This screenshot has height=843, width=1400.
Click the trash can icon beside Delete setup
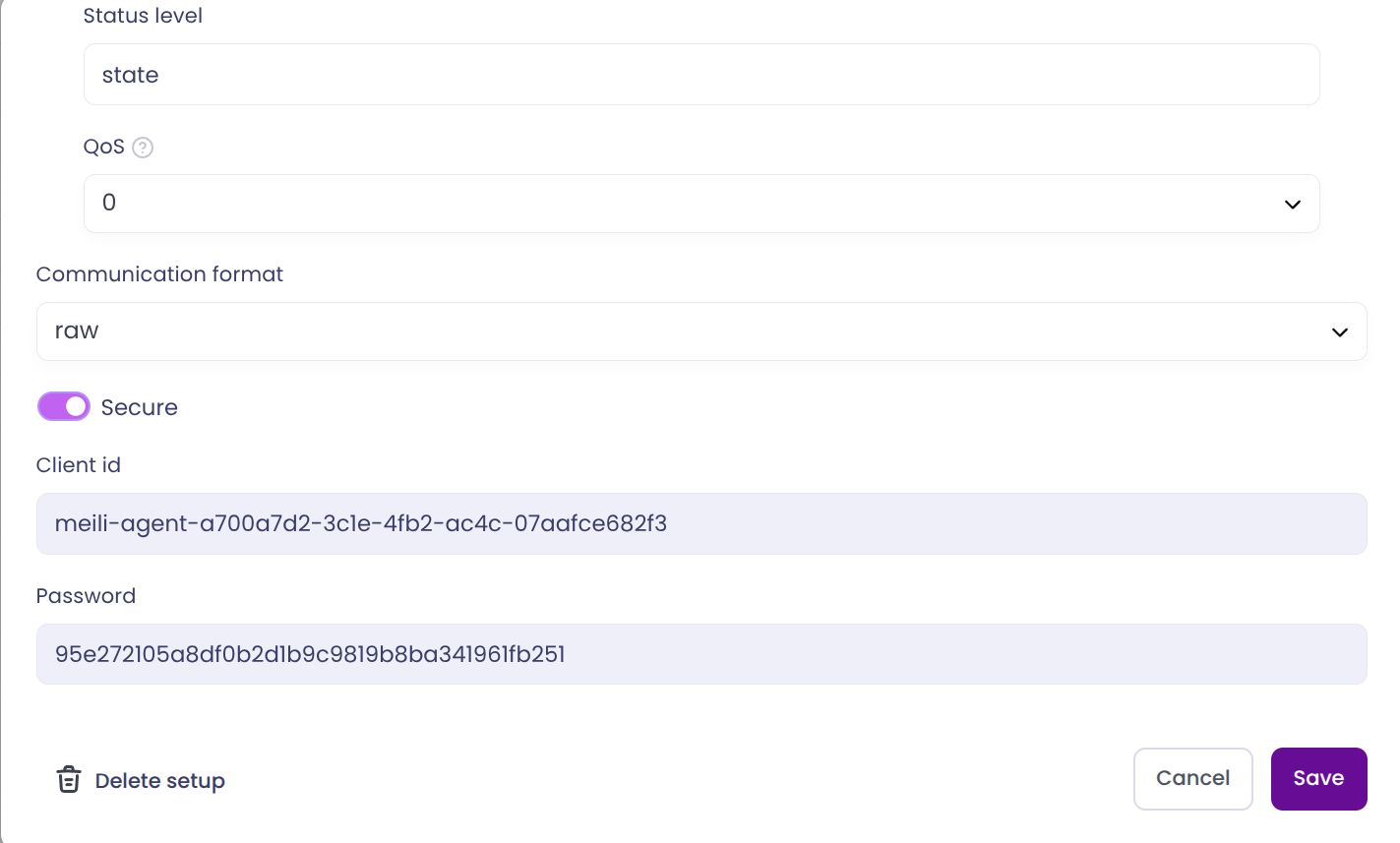(x=68, y=779)
